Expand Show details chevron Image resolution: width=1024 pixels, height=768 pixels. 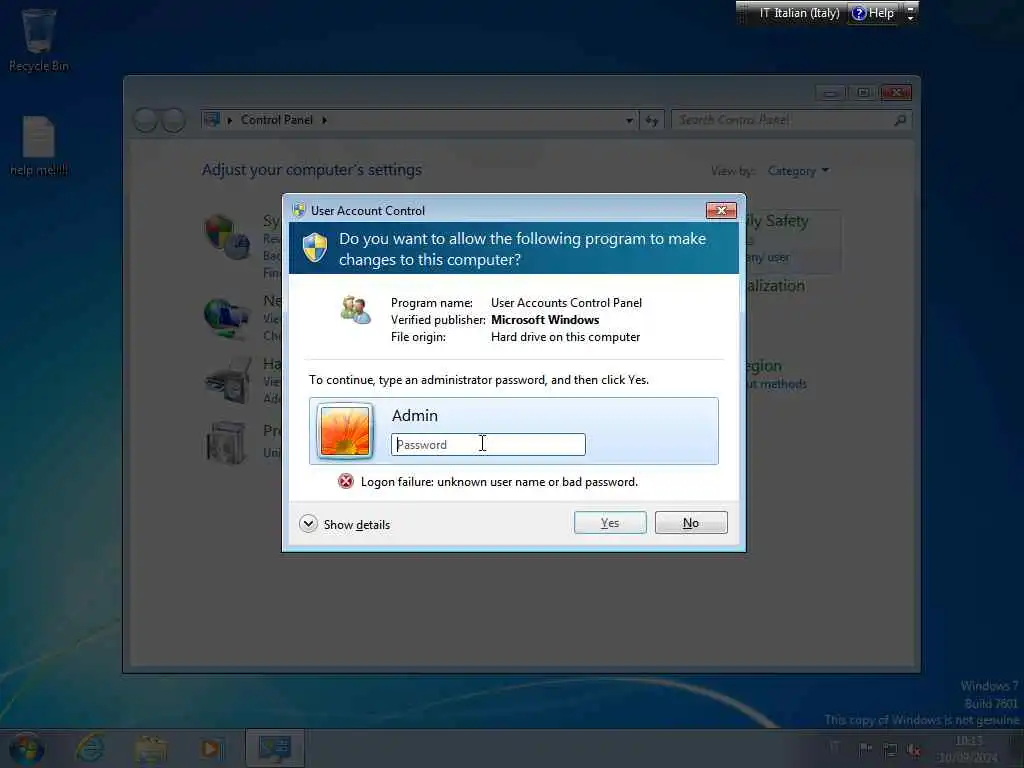tap(308, 524)
